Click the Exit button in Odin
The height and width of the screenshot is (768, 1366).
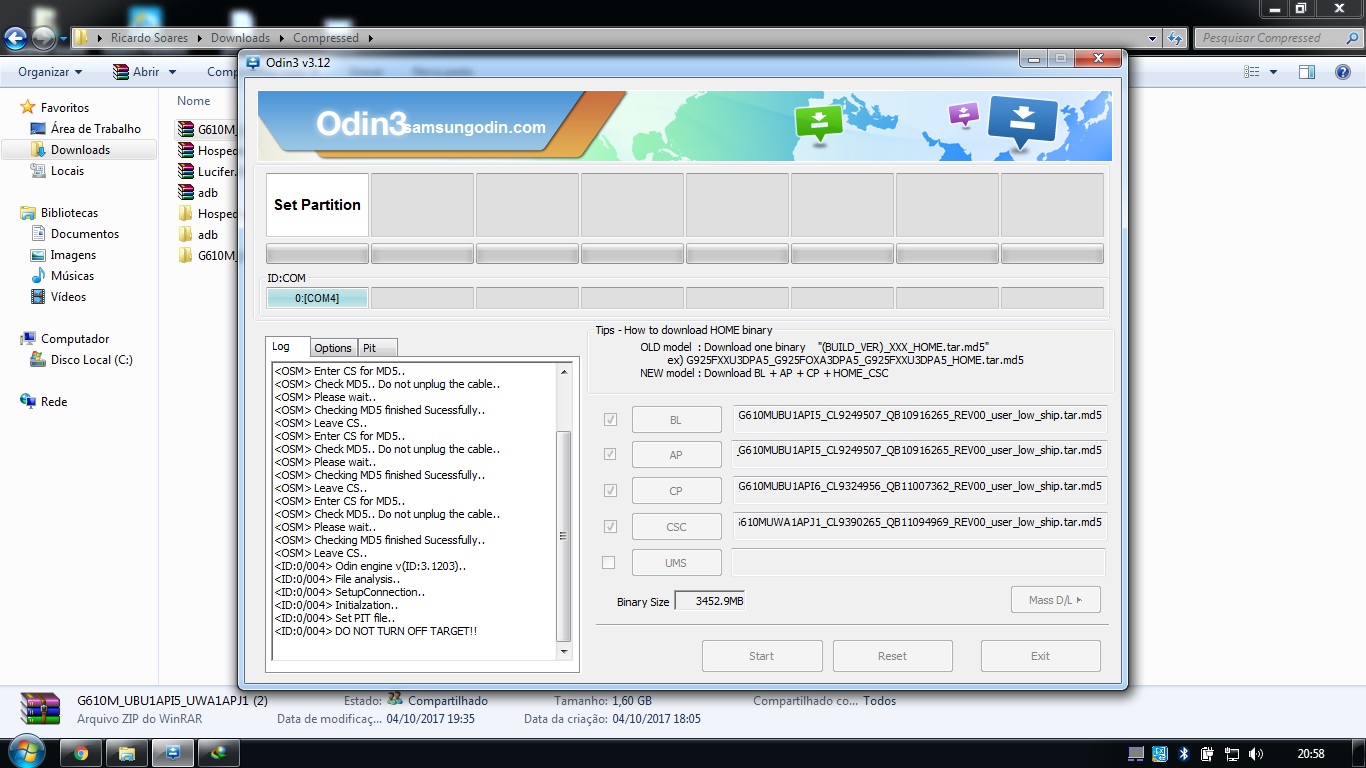(x=1040, y=656)
